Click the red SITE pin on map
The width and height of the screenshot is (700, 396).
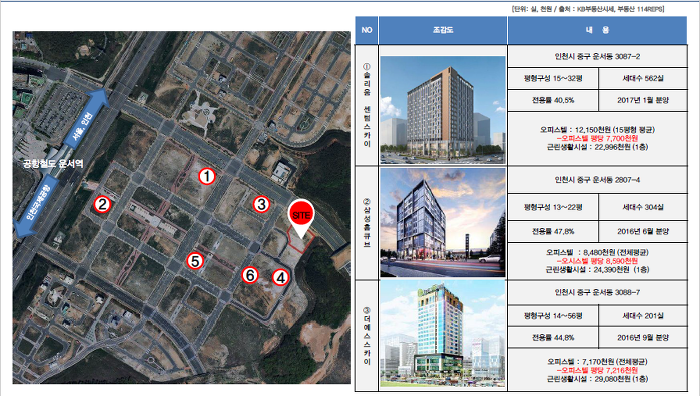click(300, 218)
